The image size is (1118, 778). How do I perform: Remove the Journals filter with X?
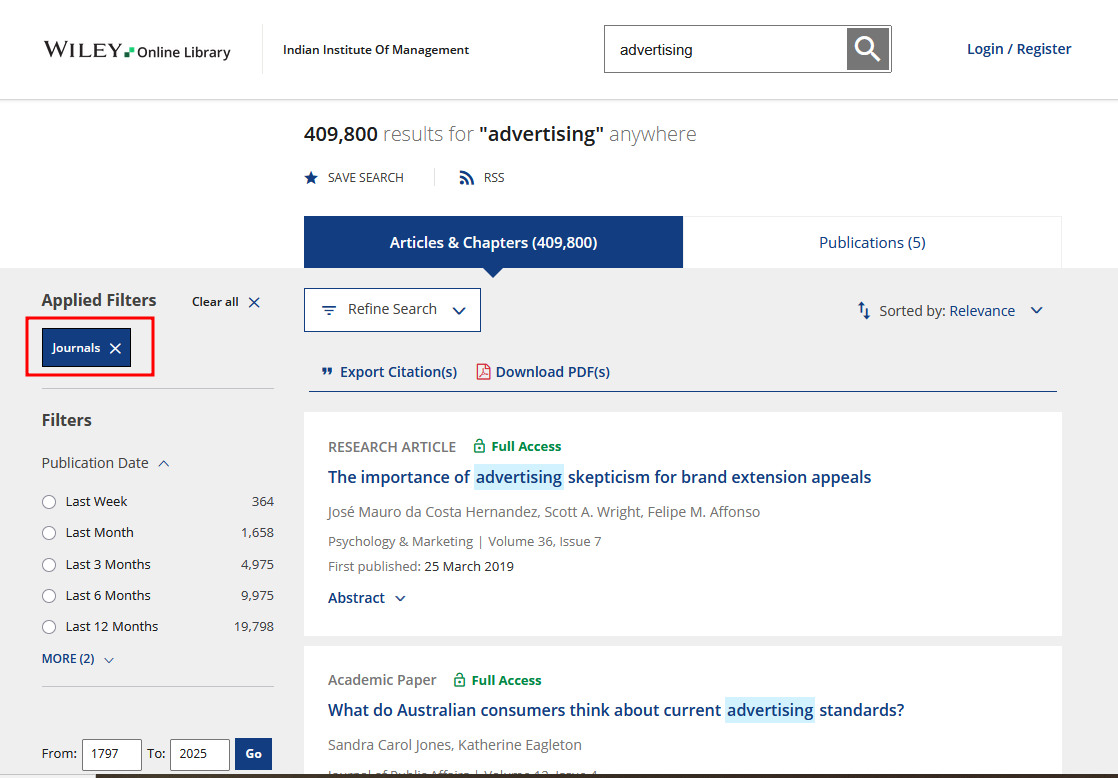click(115, 348)
